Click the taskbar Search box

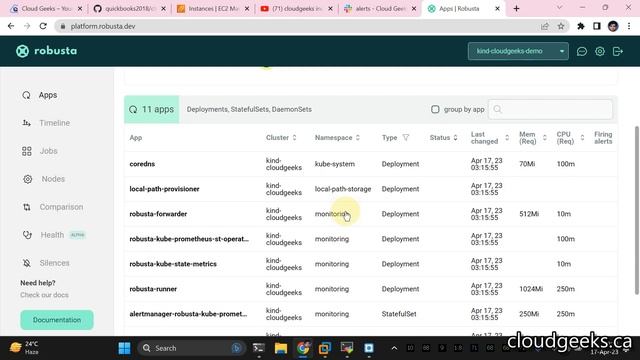191,348
